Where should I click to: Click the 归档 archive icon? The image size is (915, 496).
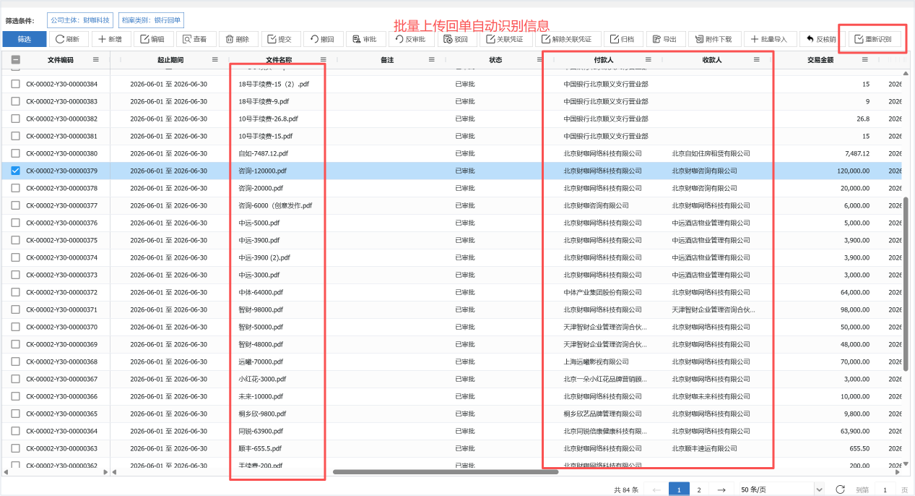[614, 39]
